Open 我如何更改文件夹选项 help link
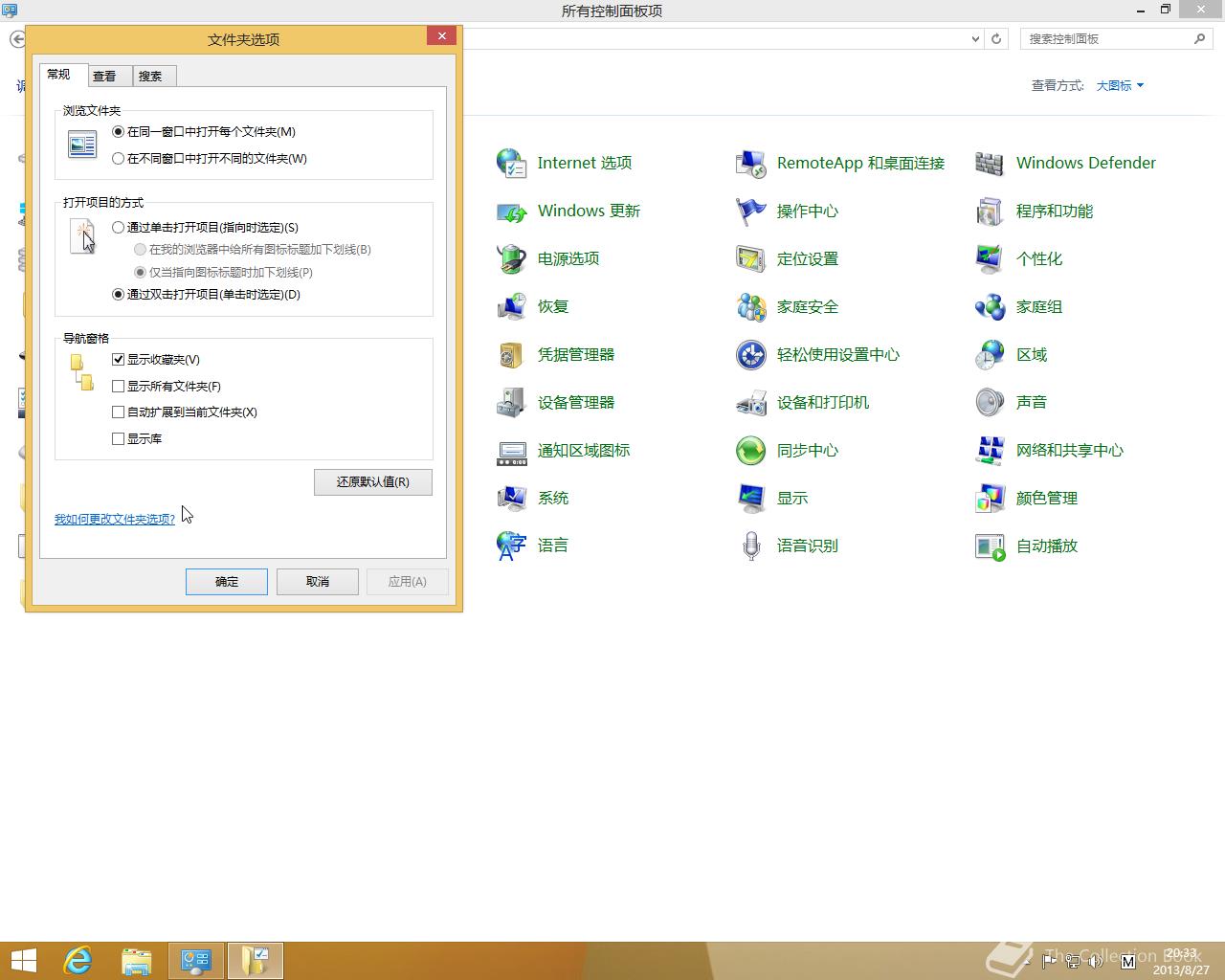1225x980 pixels. click(x=115, y=520)
